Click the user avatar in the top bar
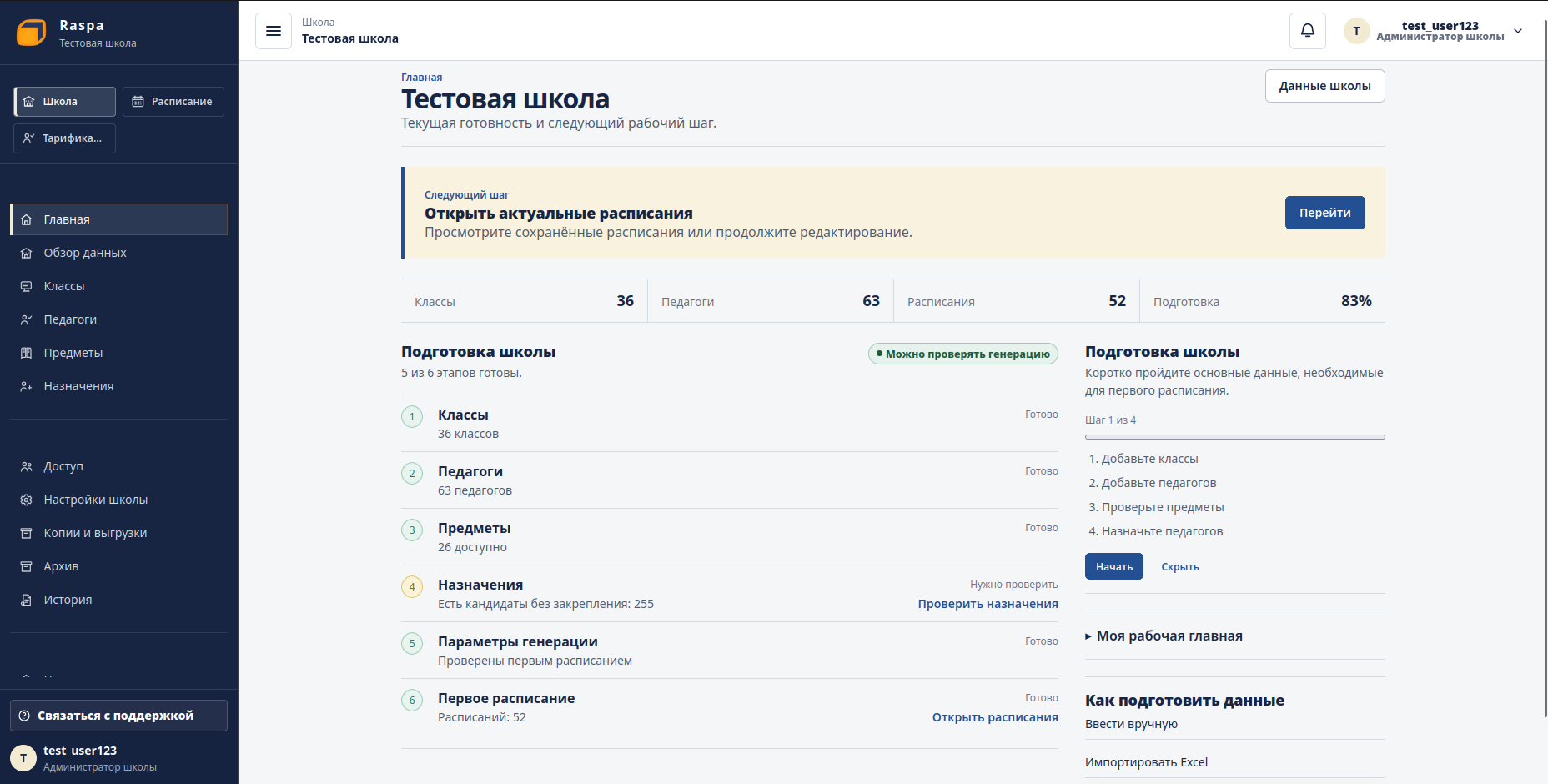 1356,31
